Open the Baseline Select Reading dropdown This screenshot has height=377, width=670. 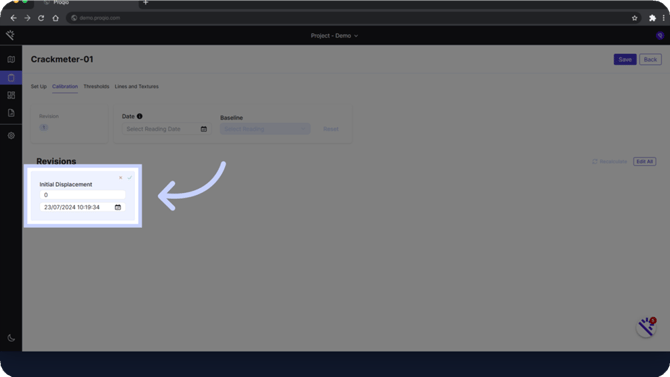point(265,129)
